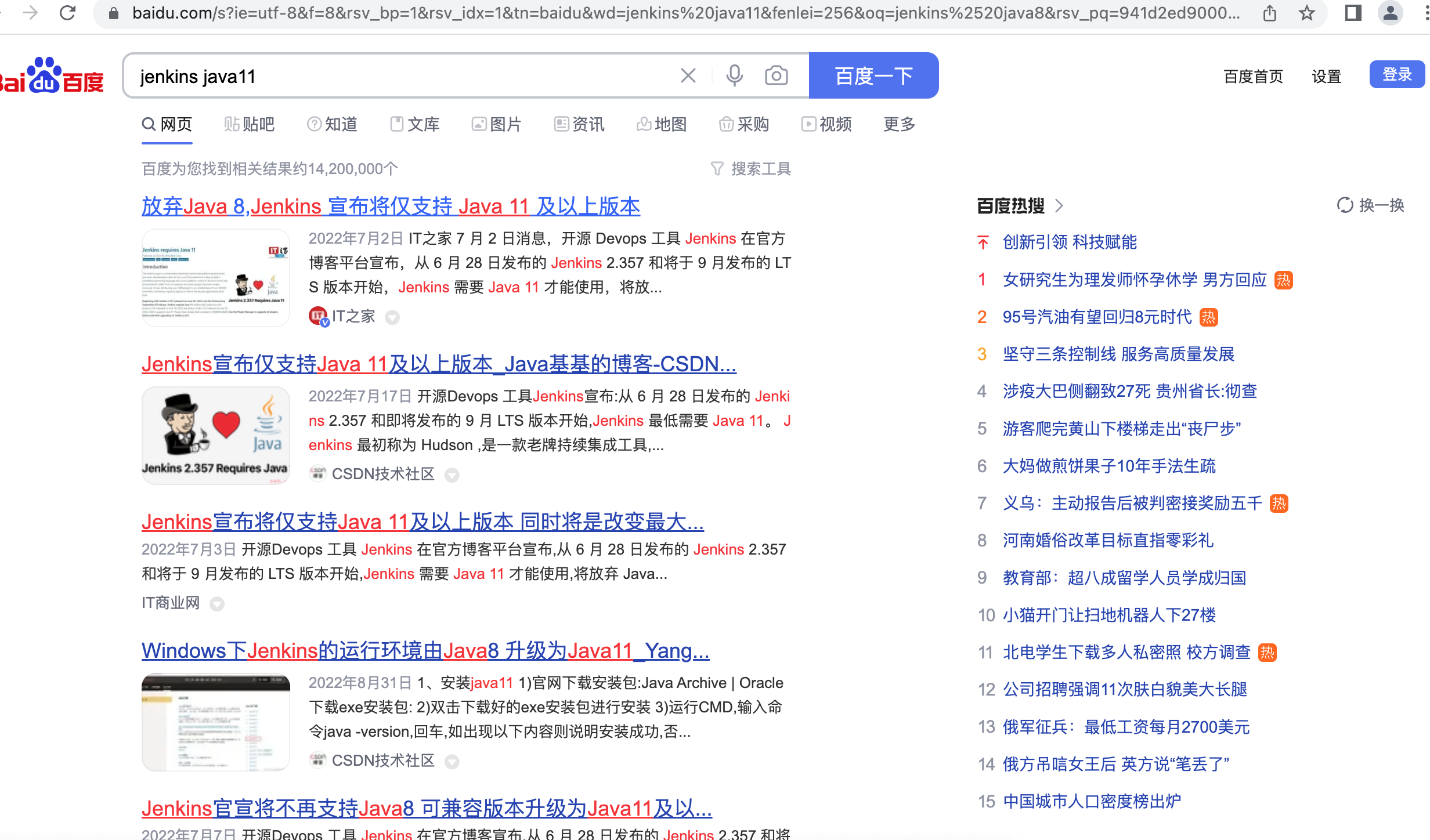
Task: Click the browser reload icon
Action: pyautogui.click(x=68, y=13)
